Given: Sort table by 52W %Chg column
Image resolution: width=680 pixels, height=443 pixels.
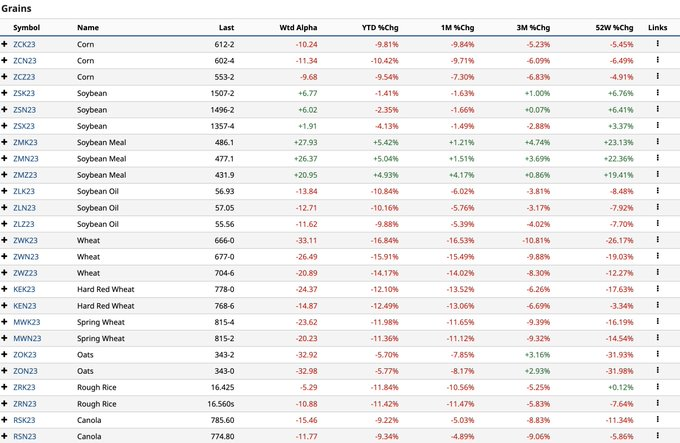Looking at the screenshot, I should click(614, 27).
